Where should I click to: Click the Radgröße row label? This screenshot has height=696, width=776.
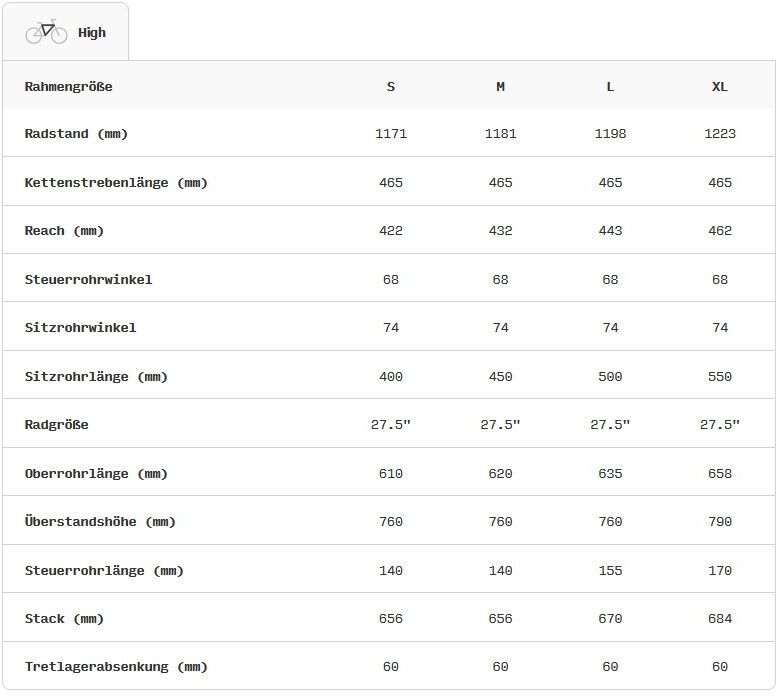click(x=56, y=425)
